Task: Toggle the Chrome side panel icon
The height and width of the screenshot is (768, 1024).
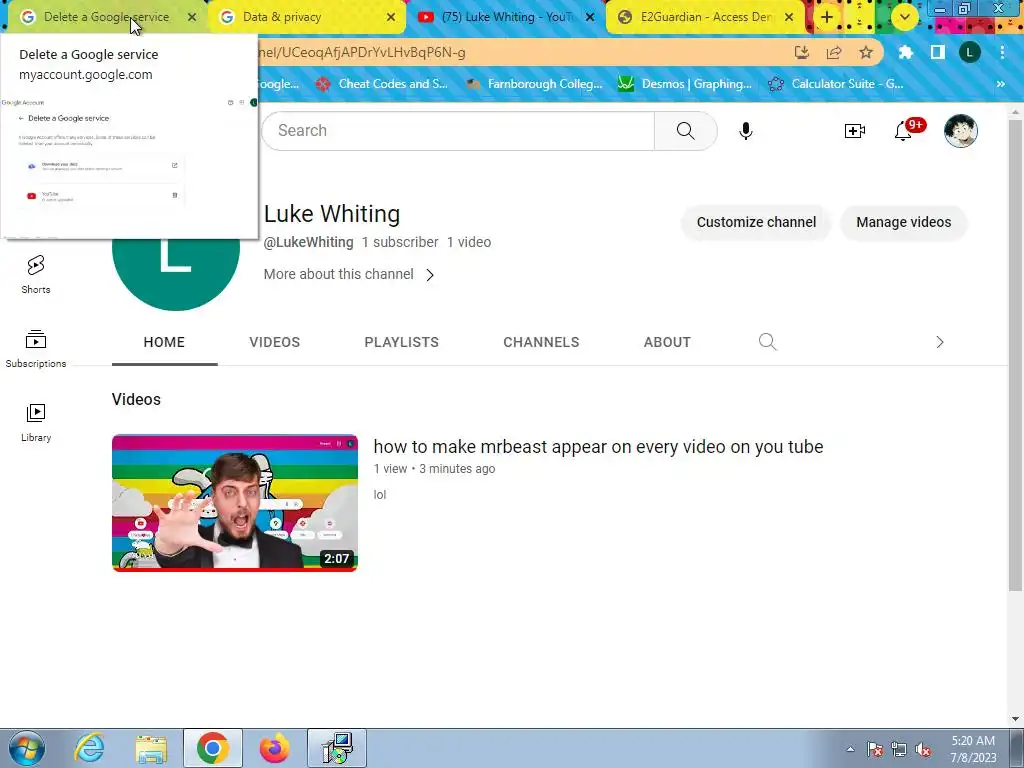Action: (937, 52)
